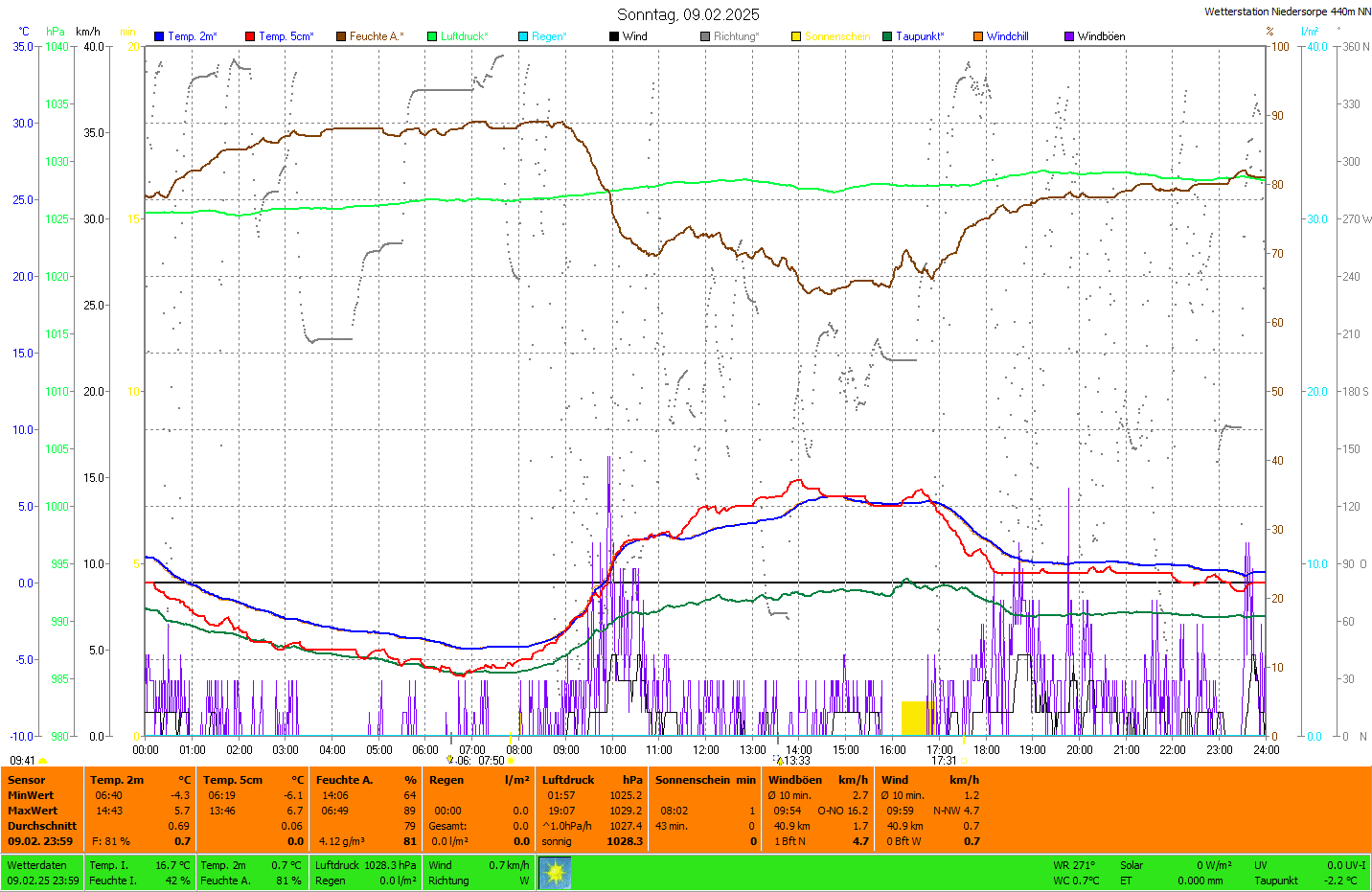Click the red Temp. 5cm legend square
This screenshot has width=1372, height=892.
250,36
